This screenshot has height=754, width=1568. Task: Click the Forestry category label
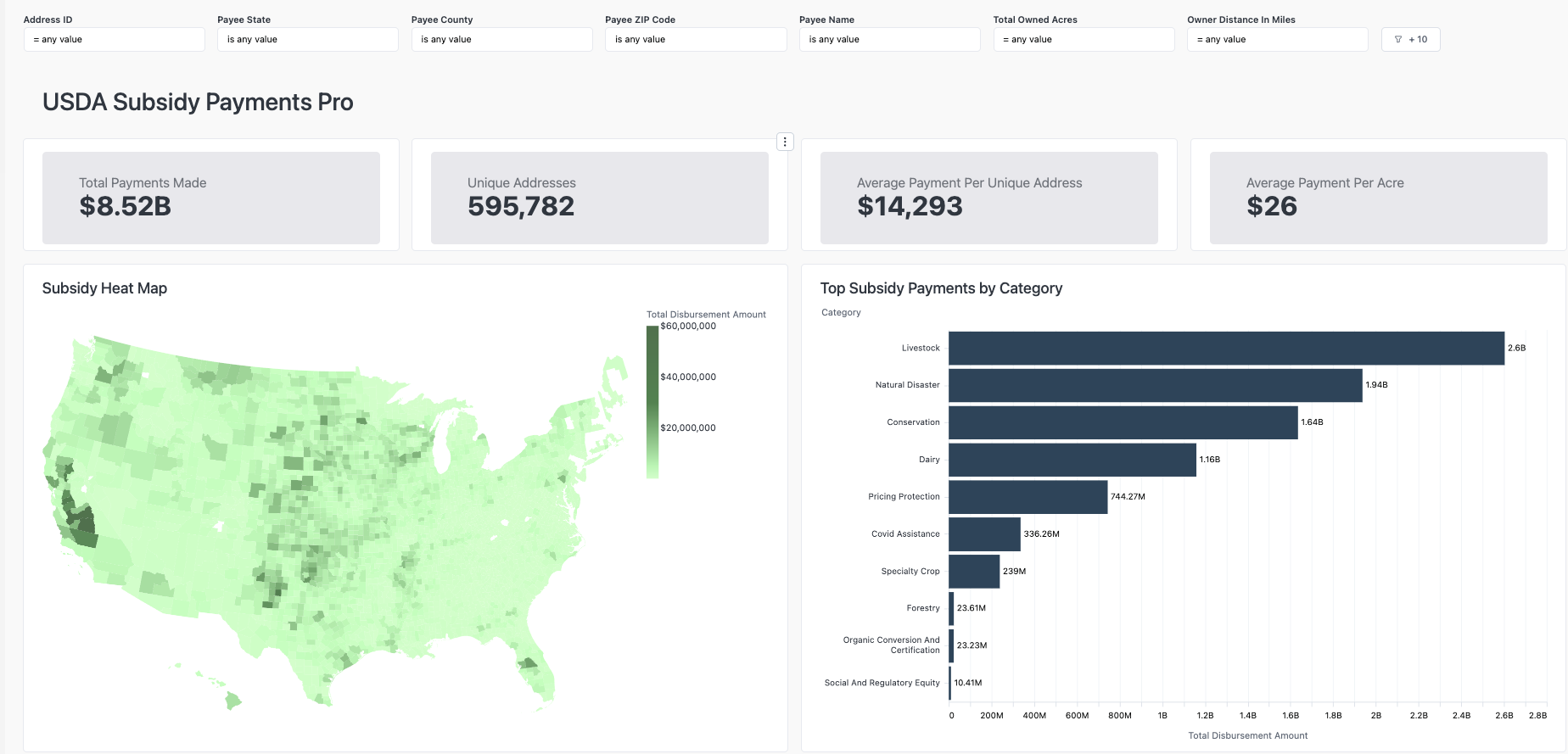pos(923,608)
